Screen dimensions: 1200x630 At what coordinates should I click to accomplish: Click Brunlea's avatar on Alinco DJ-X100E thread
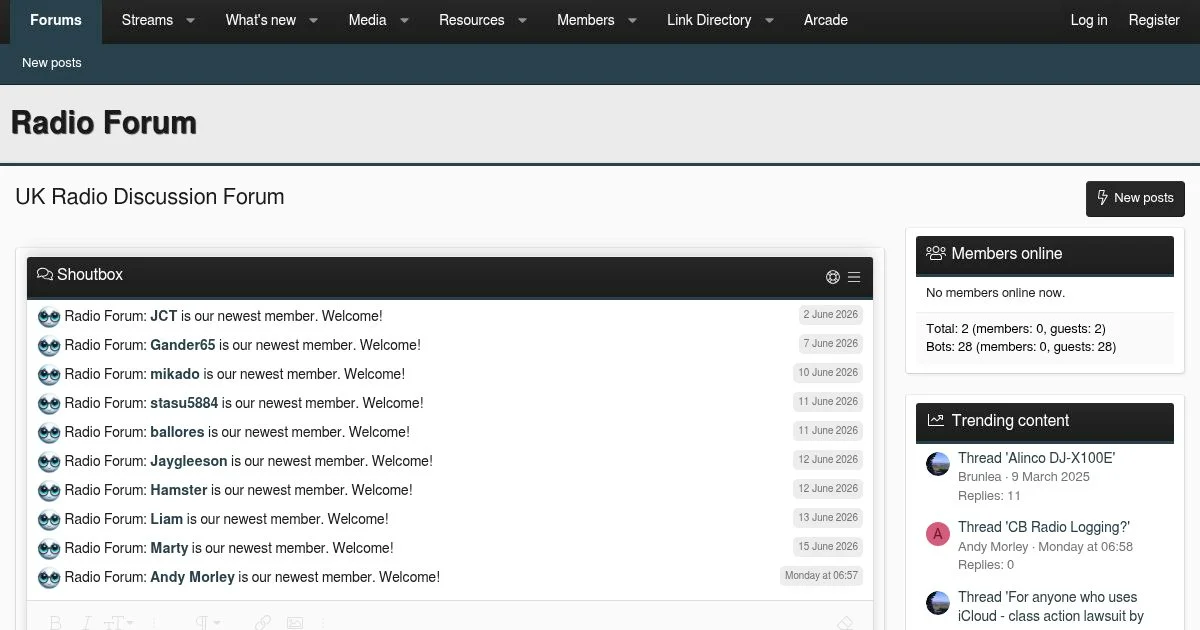[938, 464]
